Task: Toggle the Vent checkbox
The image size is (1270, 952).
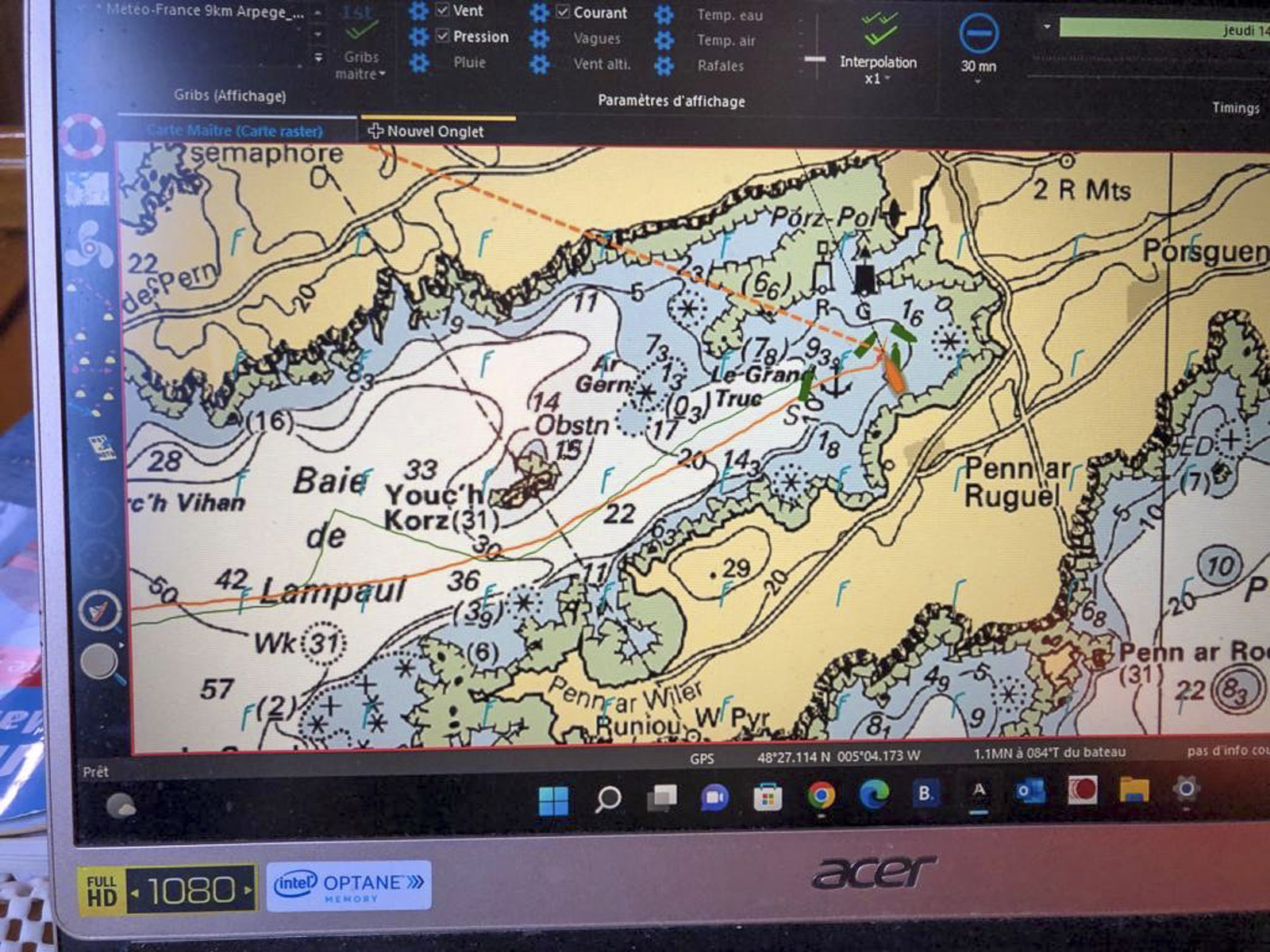Action: [x=443, y=11]
